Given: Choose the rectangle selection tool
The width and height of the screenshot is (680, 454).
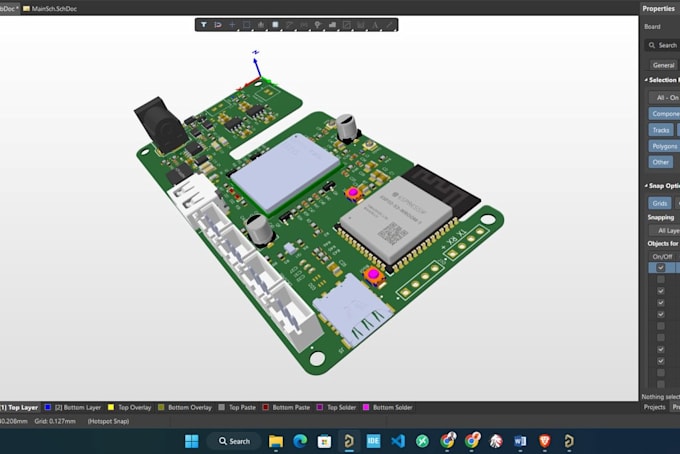Looking at the screenshot, I should [246, 25].
